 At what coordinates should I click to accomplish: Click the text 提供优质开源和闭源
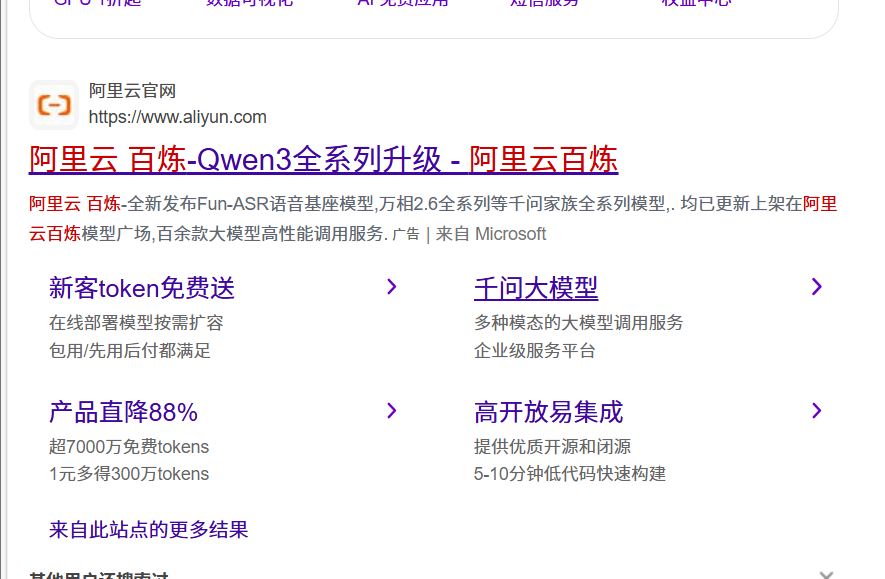(x=552, y=446)
